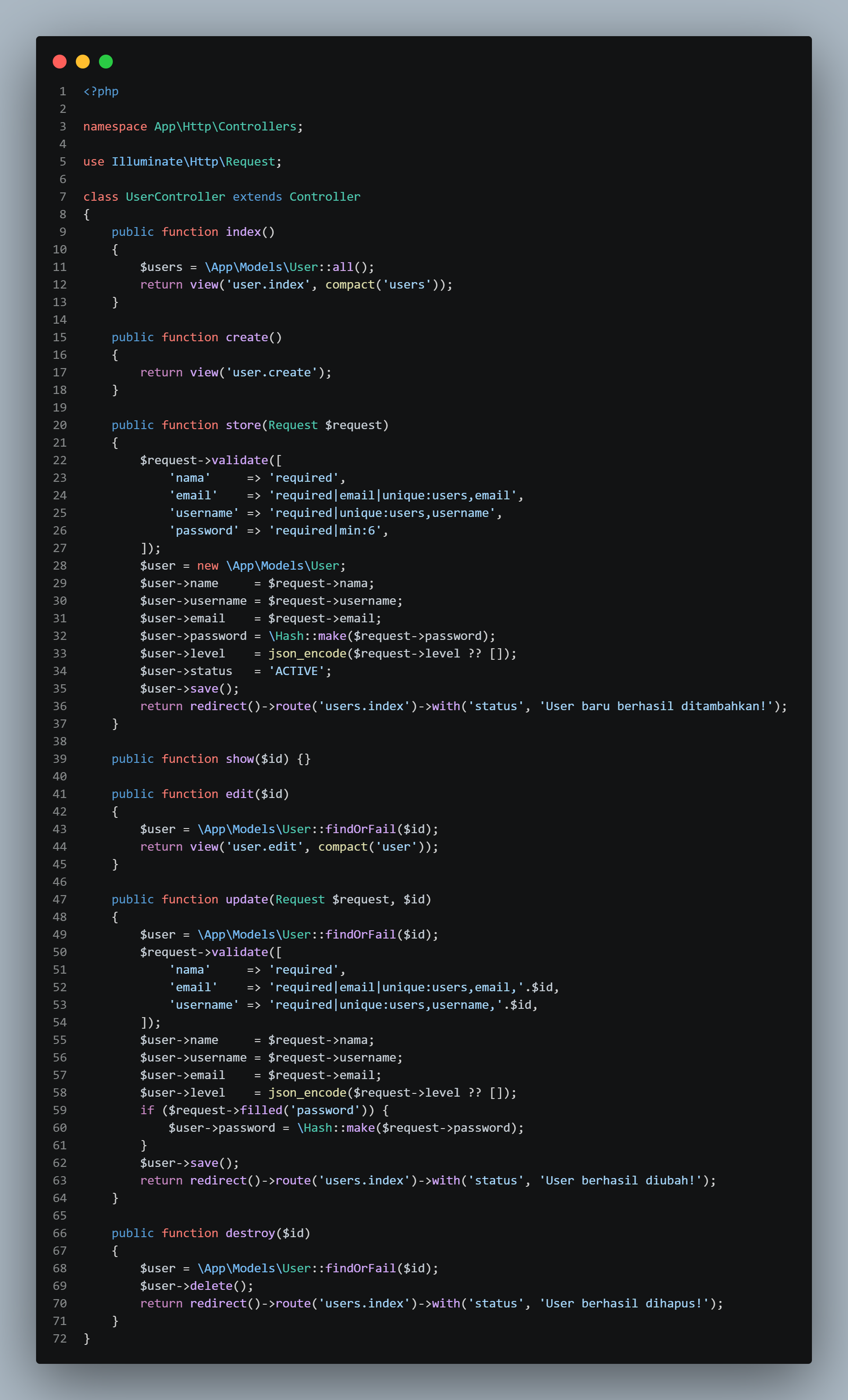The width and height of the screenshot is (848, 1400).
Task: Click 'public function edit($id)' declaration
Action: (201, 794)
